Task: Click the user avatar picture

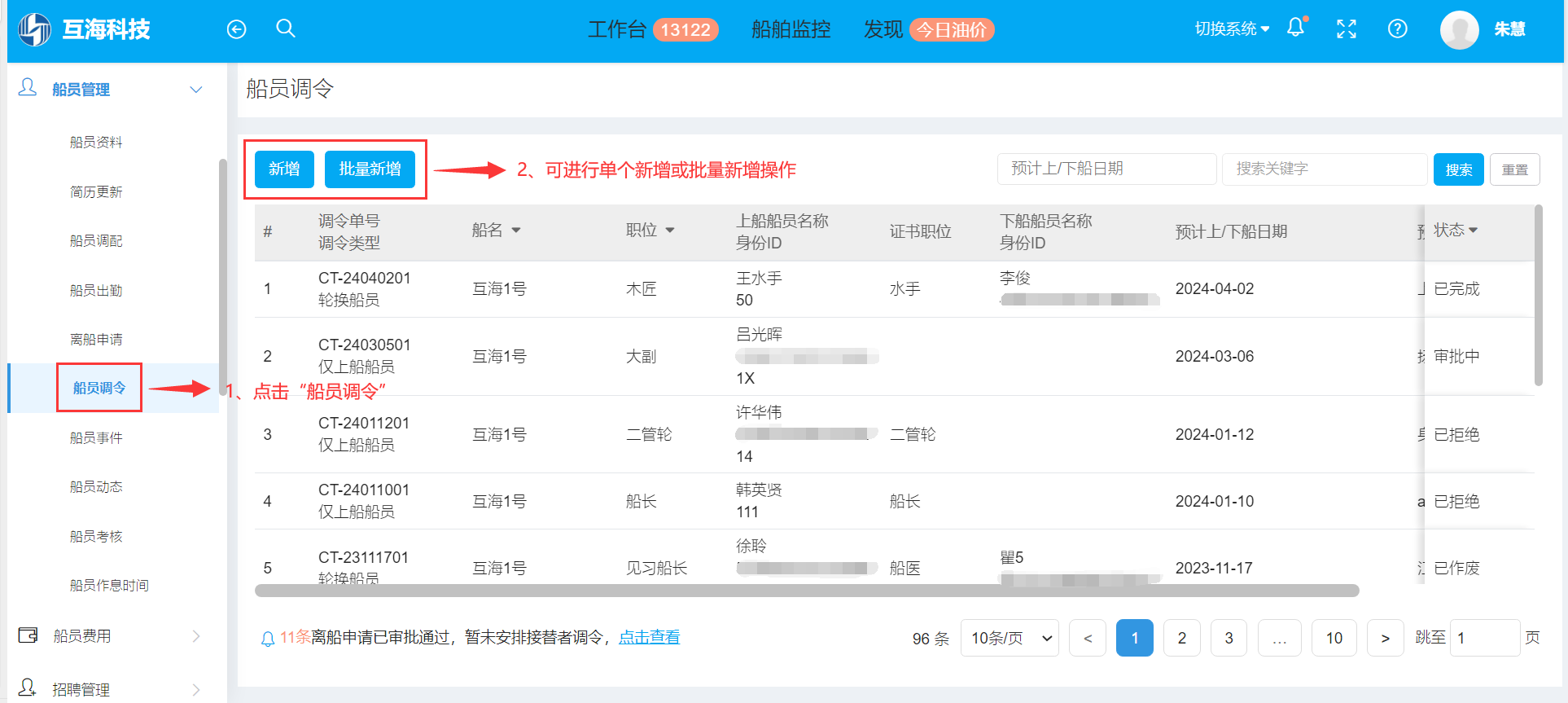Action: pyautogui.click(x=1459, y=30)
